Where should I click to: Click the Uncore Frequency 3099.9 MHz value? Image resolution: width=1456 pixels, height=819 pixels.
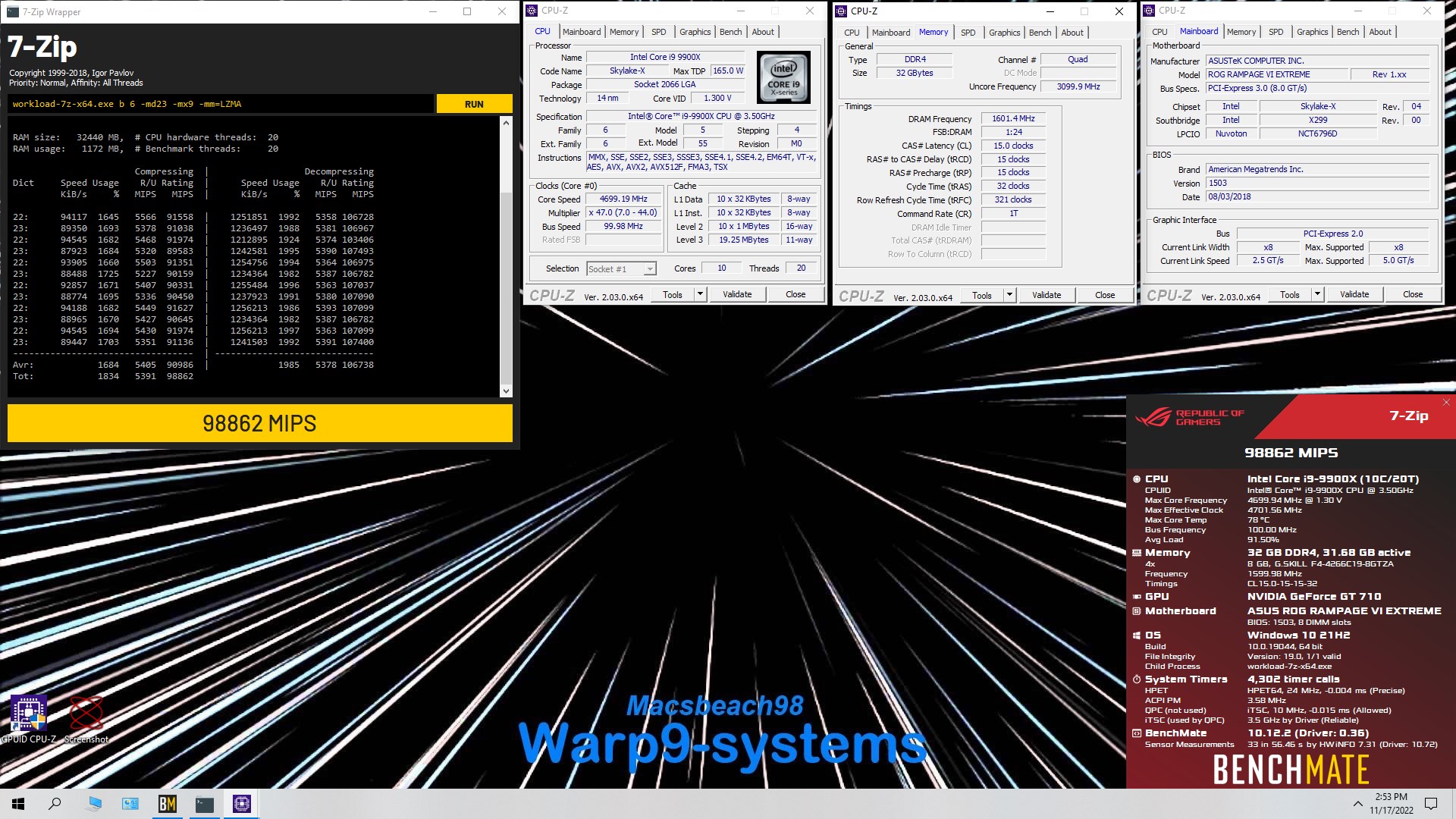pos(1078,86)
